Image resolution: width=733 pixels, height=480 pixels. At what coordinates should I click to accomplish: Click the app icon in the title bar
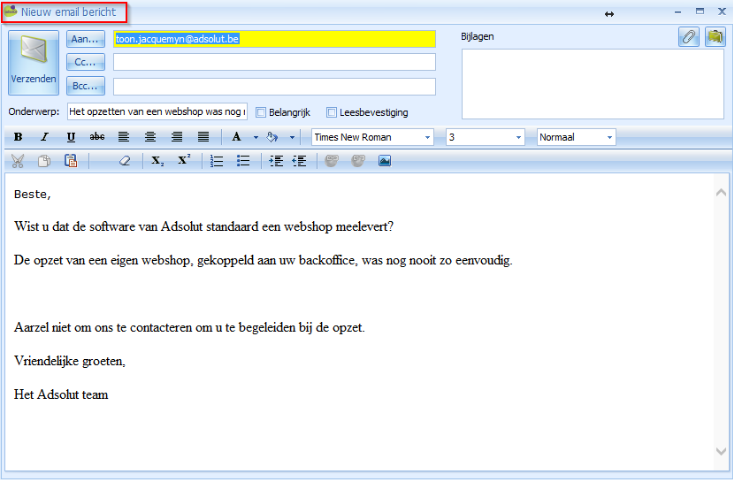coord(10,11)
